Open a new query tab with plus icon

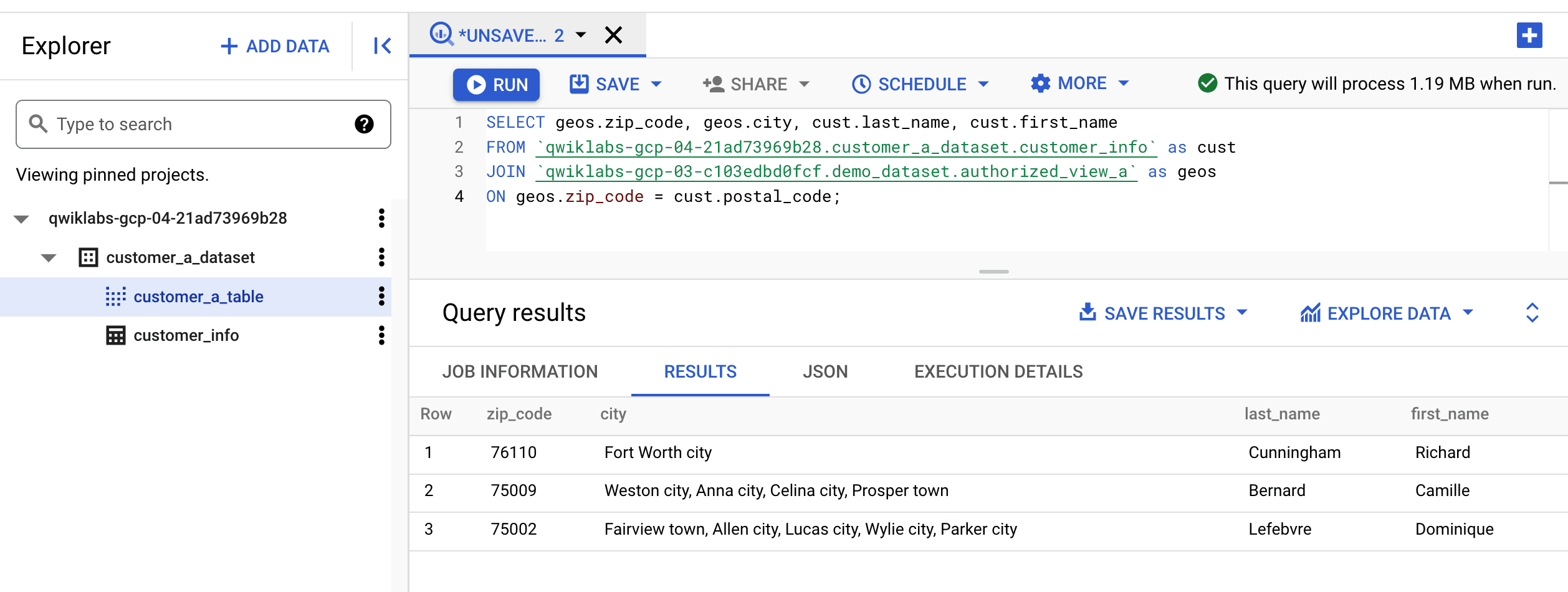(1529, 35)
